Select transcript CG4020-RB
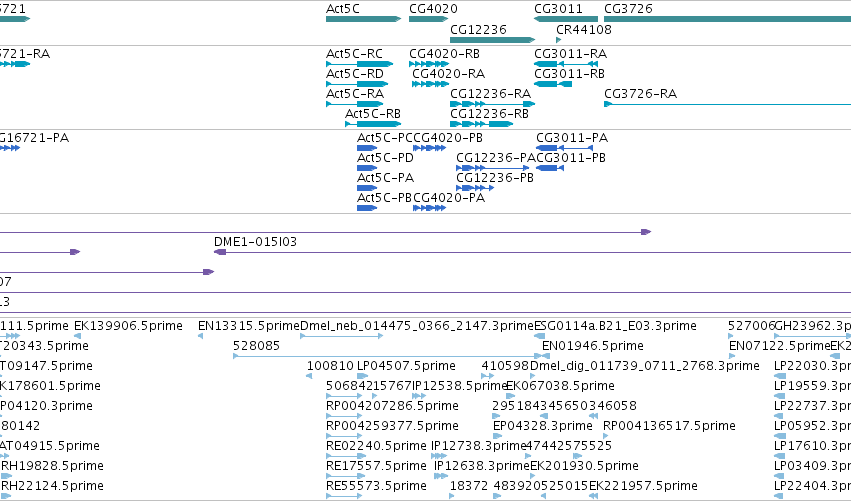Viewport: 851px width, 501px height. pyautogui.click(x=444, y=54)
